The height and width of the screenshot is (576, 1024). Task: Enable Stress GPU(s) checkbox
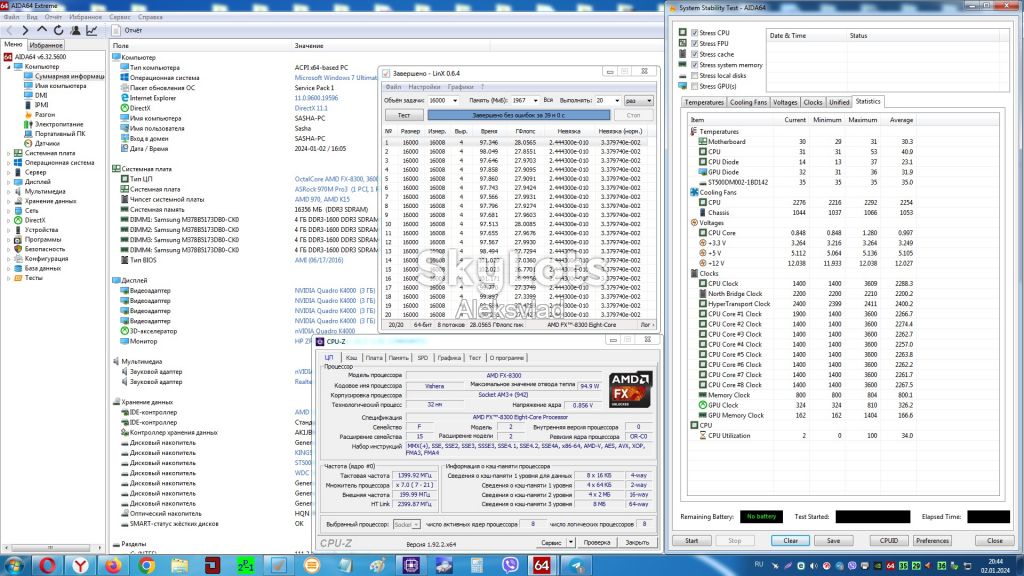tap(694, 86)
